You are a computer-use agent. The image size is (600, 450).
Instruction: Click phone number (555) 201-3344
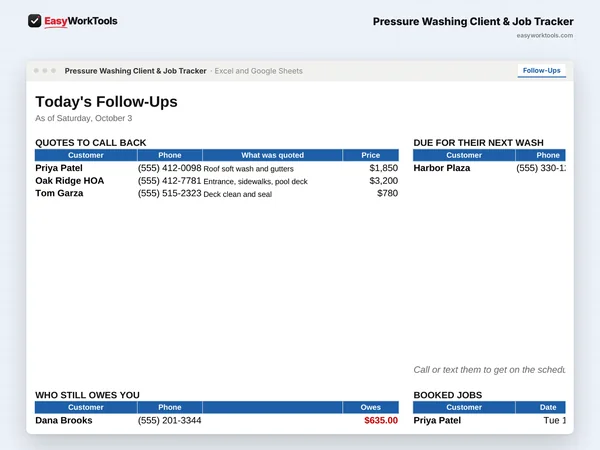(x=170, y=420)
